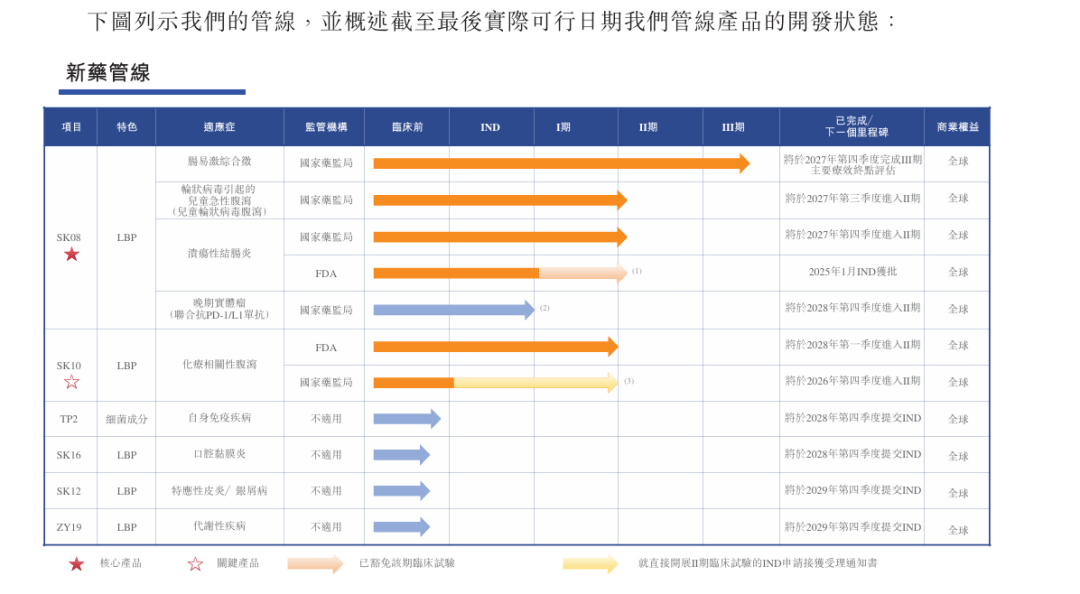1080x594 pixels.
Task: Click the faded orange arrow beside 已豁免該期臨床試驗
Action: tap(315, 564)
